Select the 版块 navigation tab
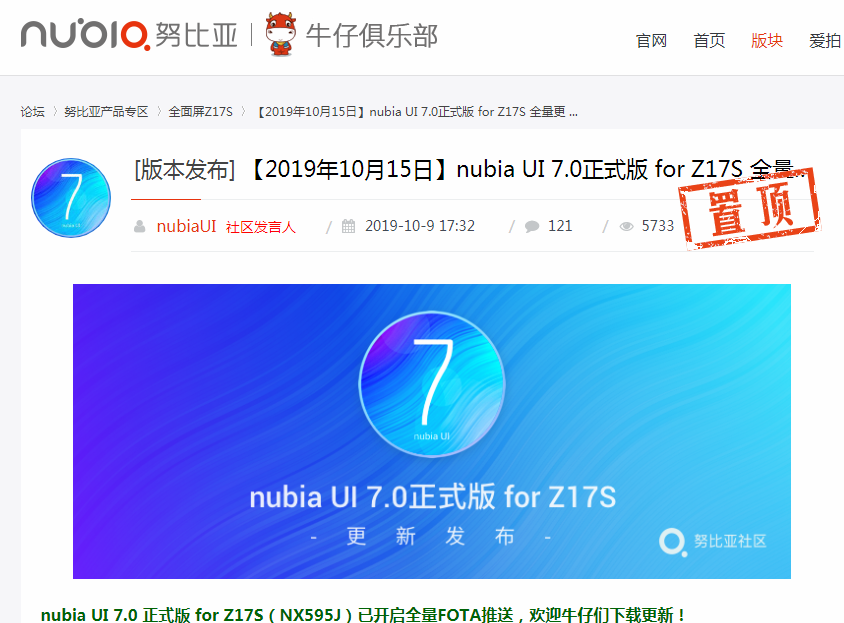Viewport: 844px width, 623px height. pyautogui.click(x=766, y=40)
